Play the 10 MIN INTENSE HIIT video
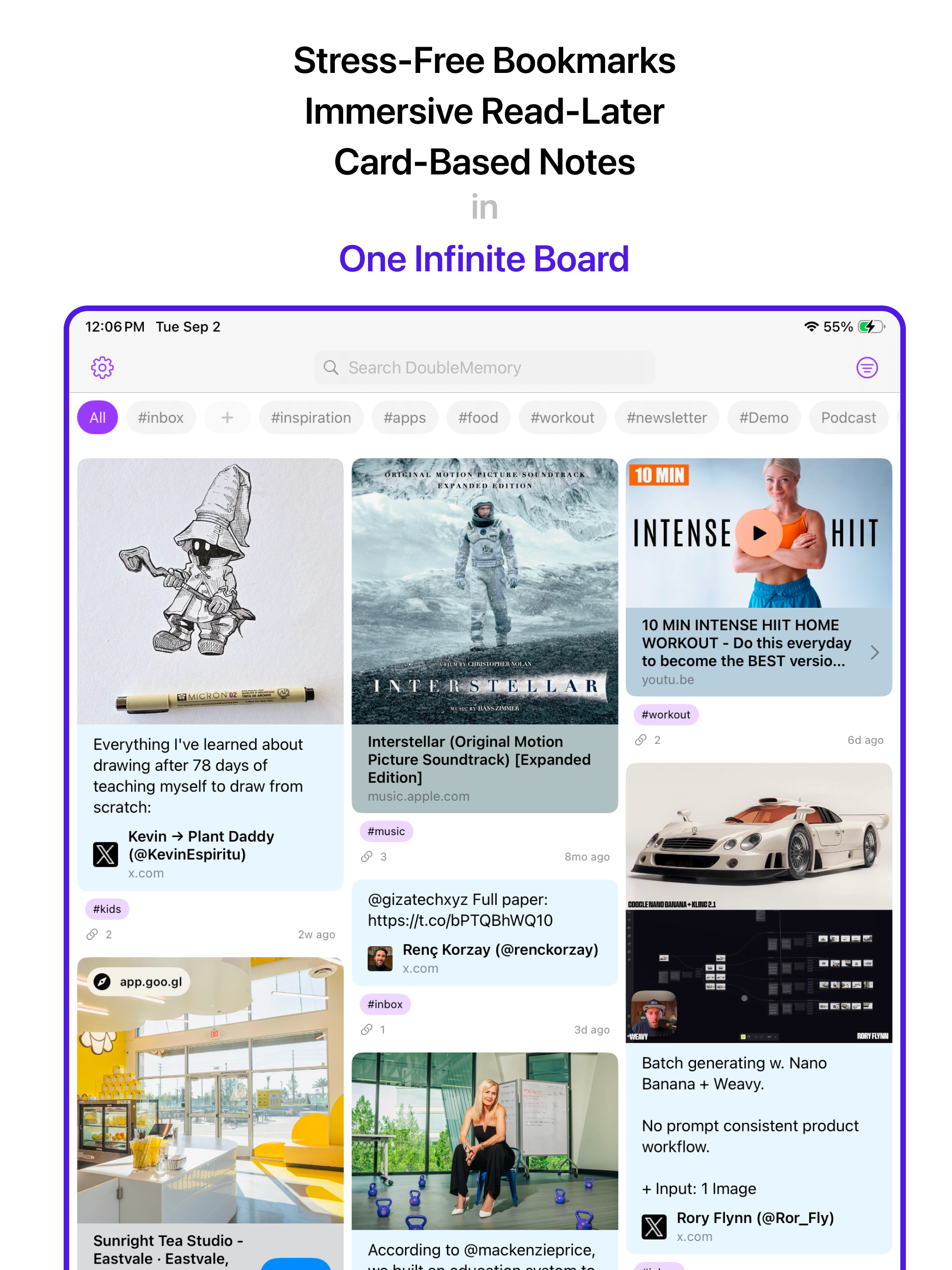This screenshot has height=1270, width=952. 759,533
